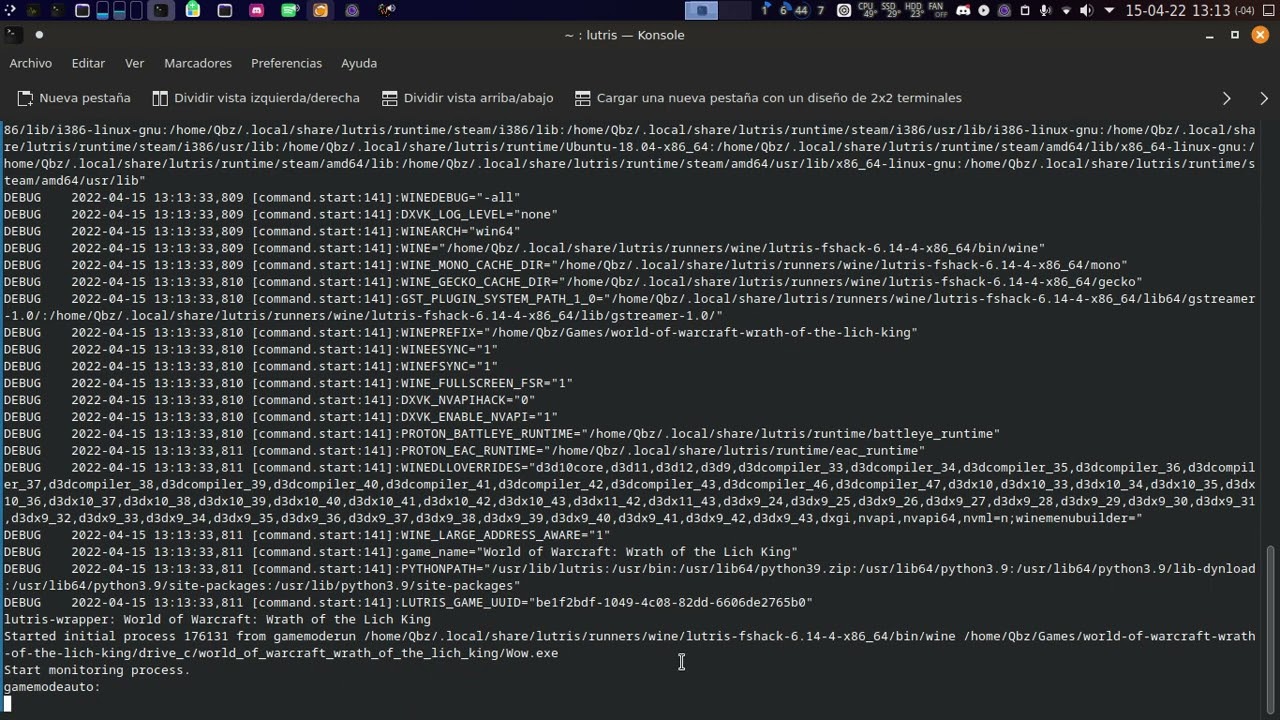Open the KDE application launcher
This screenshot has height=720, width=1280.
(x=9, y=10)
